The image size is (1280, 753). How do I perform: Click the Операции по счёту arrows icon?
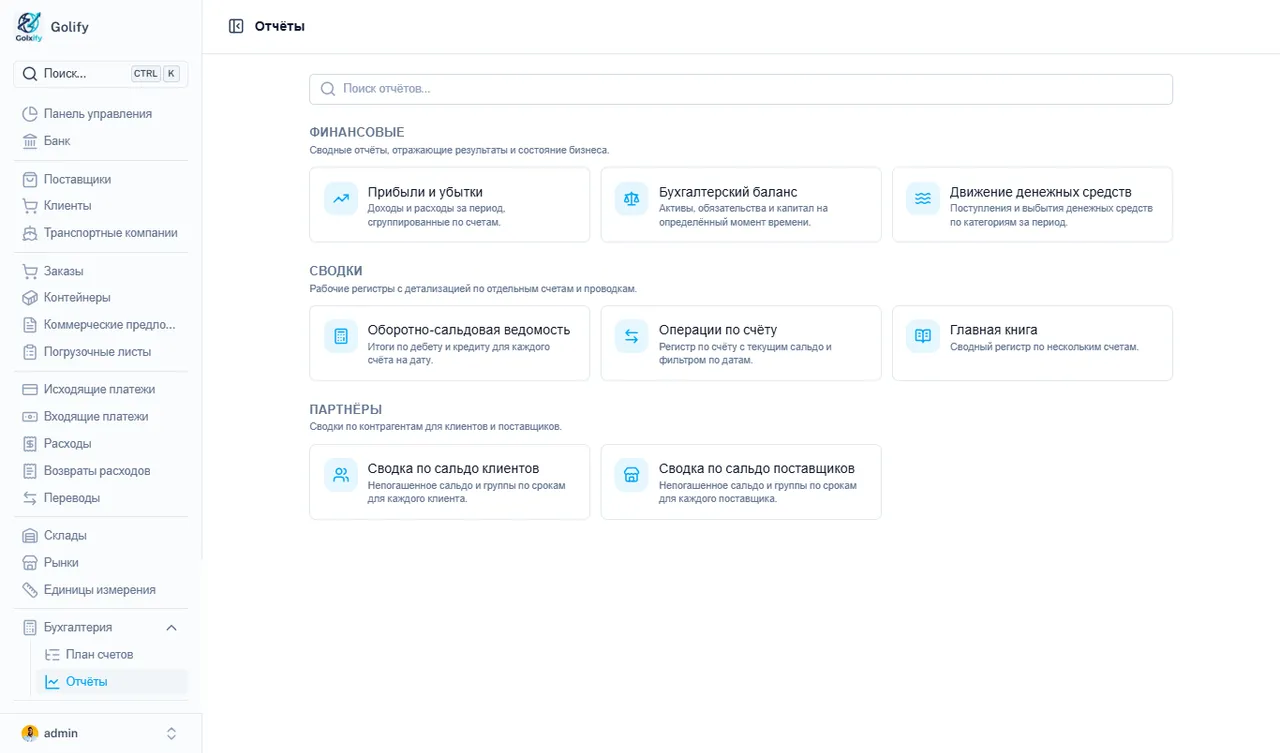coord(631,336)
